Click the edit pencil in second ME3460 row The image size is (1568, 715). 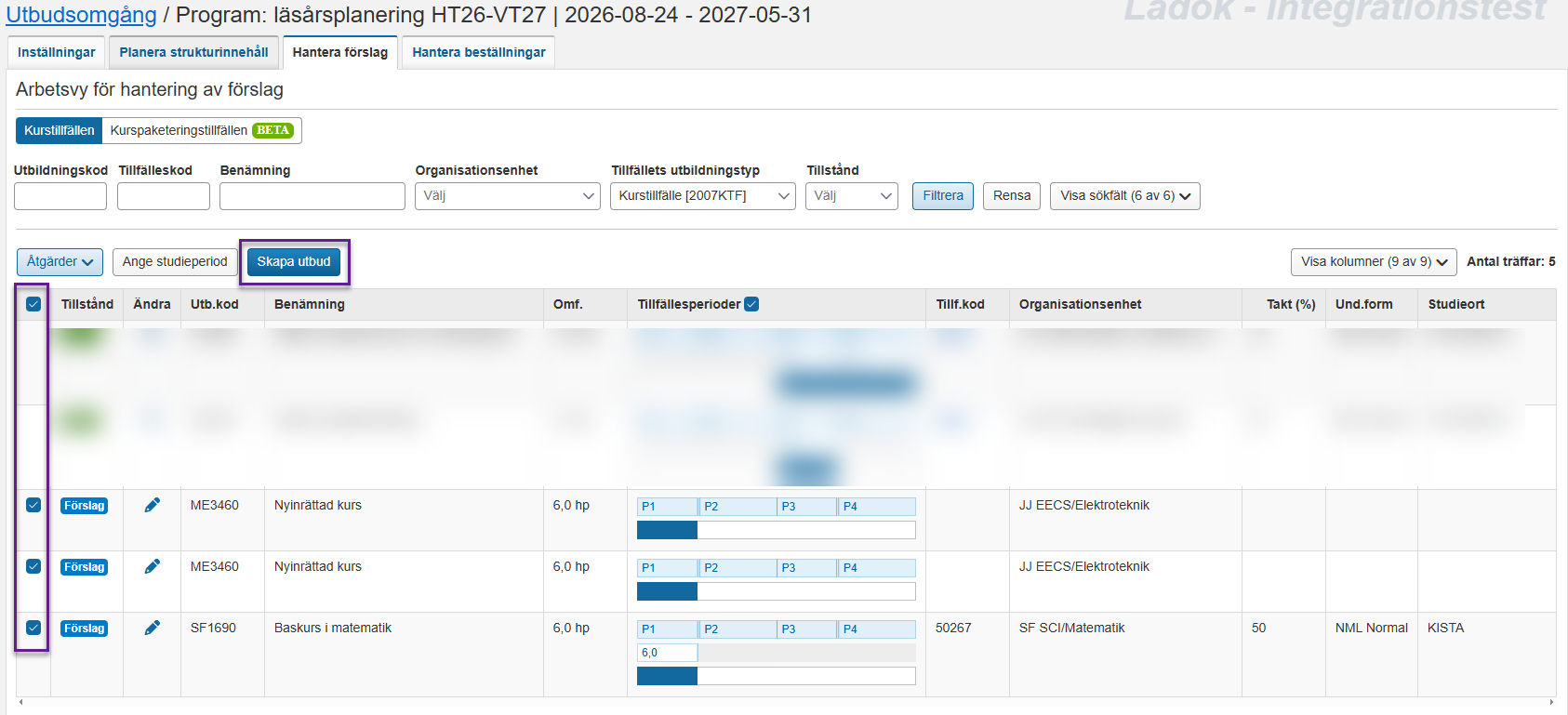click(x=153, y=566)
